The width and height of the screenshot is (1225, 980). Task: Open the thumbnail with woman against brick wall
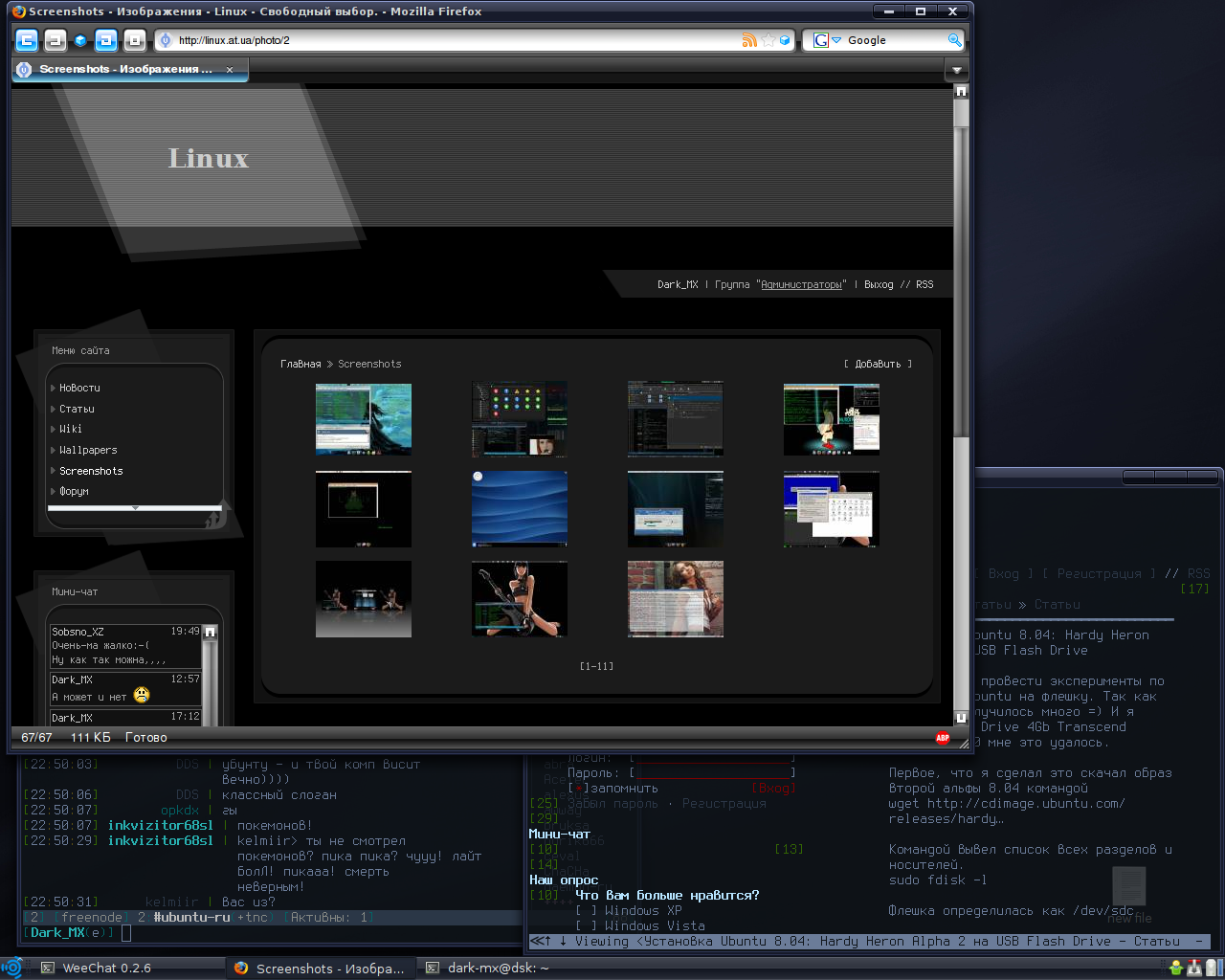tap(676, 599)
